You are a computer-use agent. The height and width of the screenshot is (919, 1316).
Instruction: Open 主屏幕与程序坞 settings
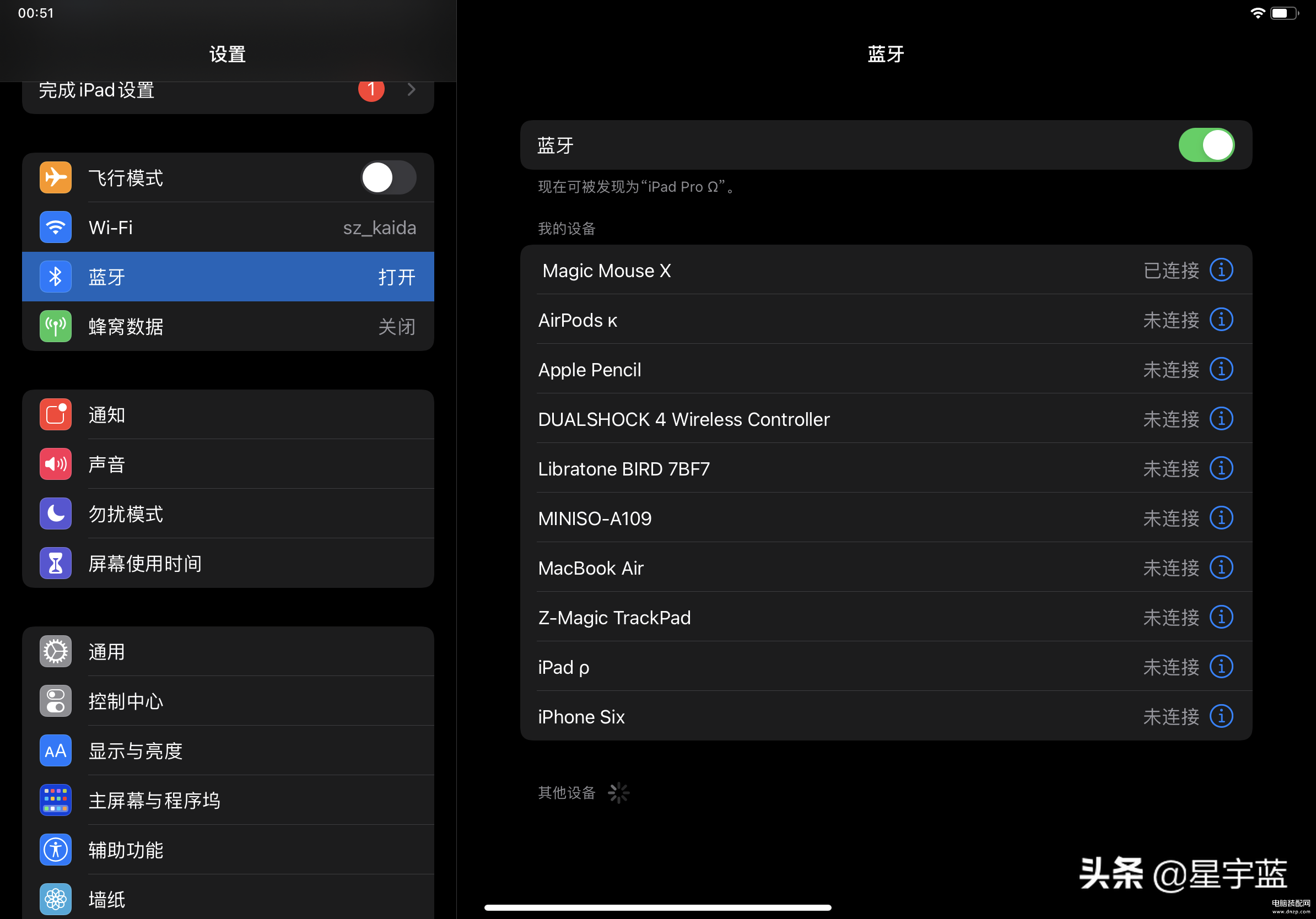coord(228,801)
